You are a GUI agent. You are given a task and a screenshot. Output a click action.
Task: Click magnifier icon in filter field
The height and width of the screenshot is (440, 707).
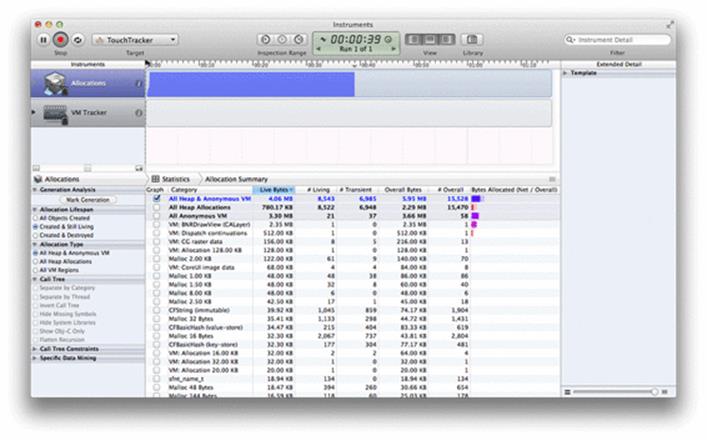tap(570, 40)
